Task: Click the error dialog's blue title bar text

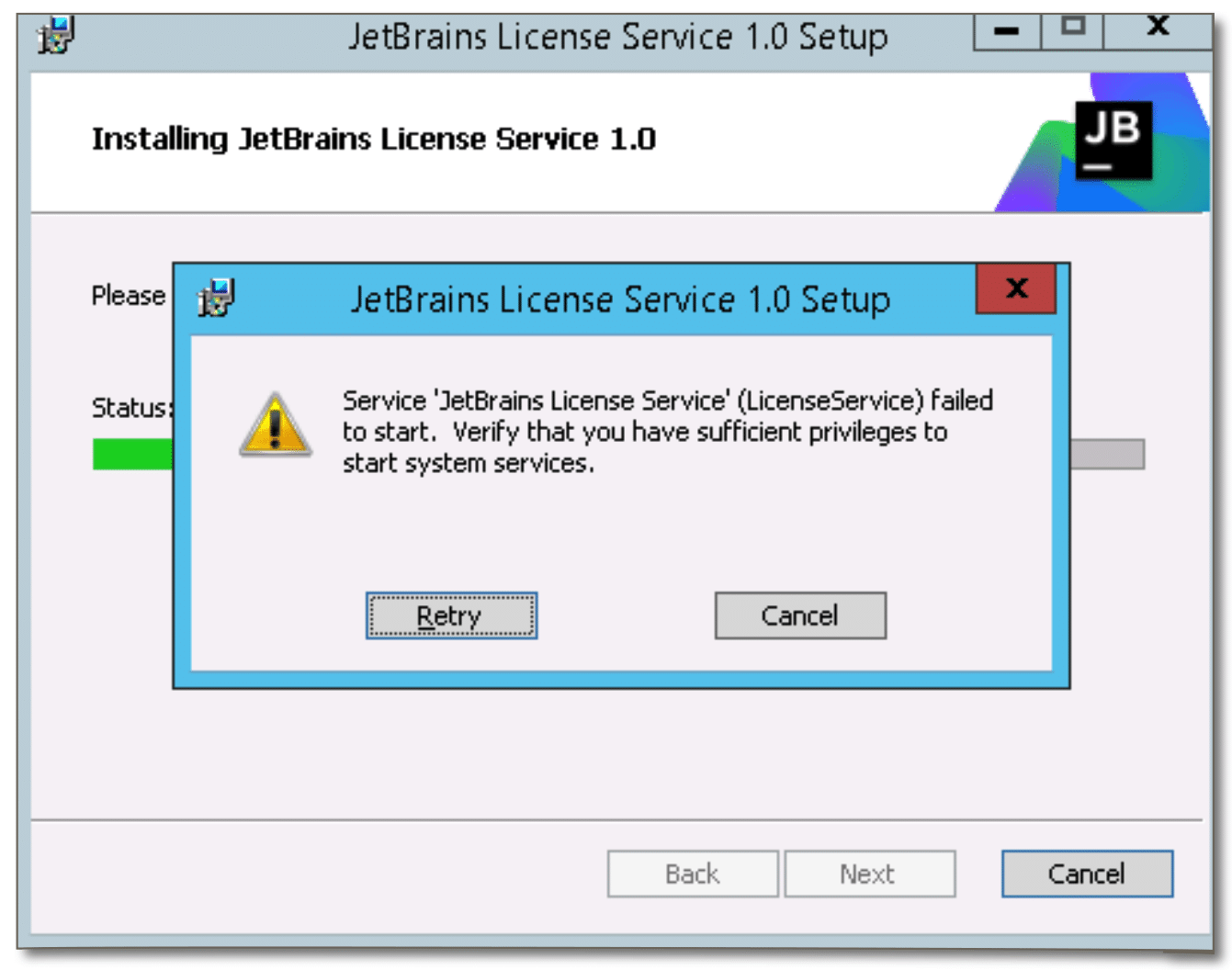Action: pos(620,299)
